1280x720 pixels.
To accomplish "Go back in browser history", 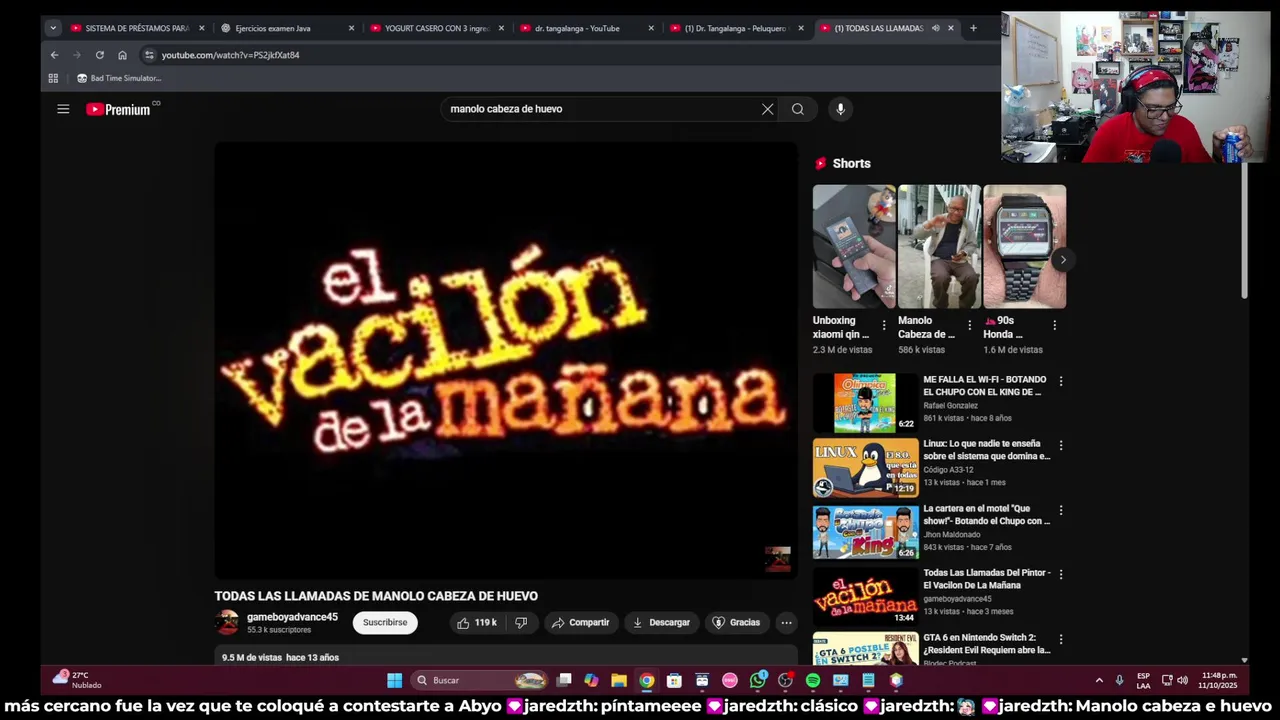I will tap(54, 55).
